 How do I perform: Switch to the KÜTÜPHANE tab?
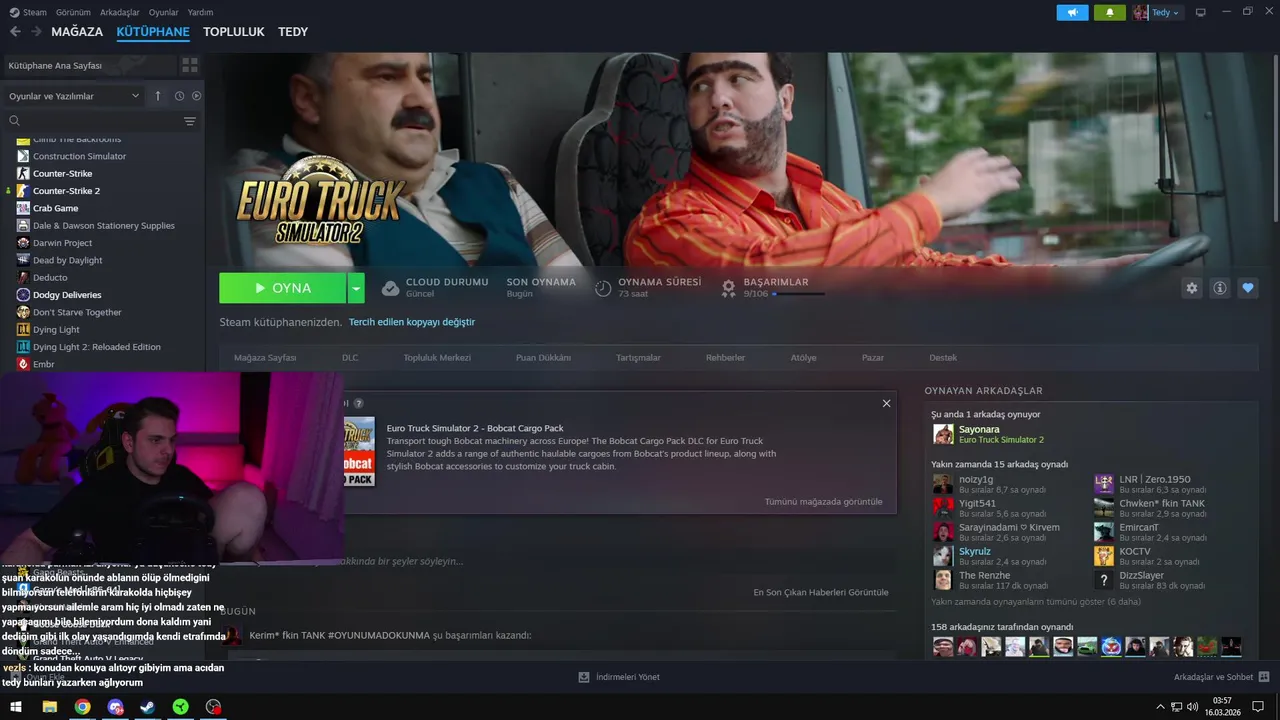[x=153, y=32]
